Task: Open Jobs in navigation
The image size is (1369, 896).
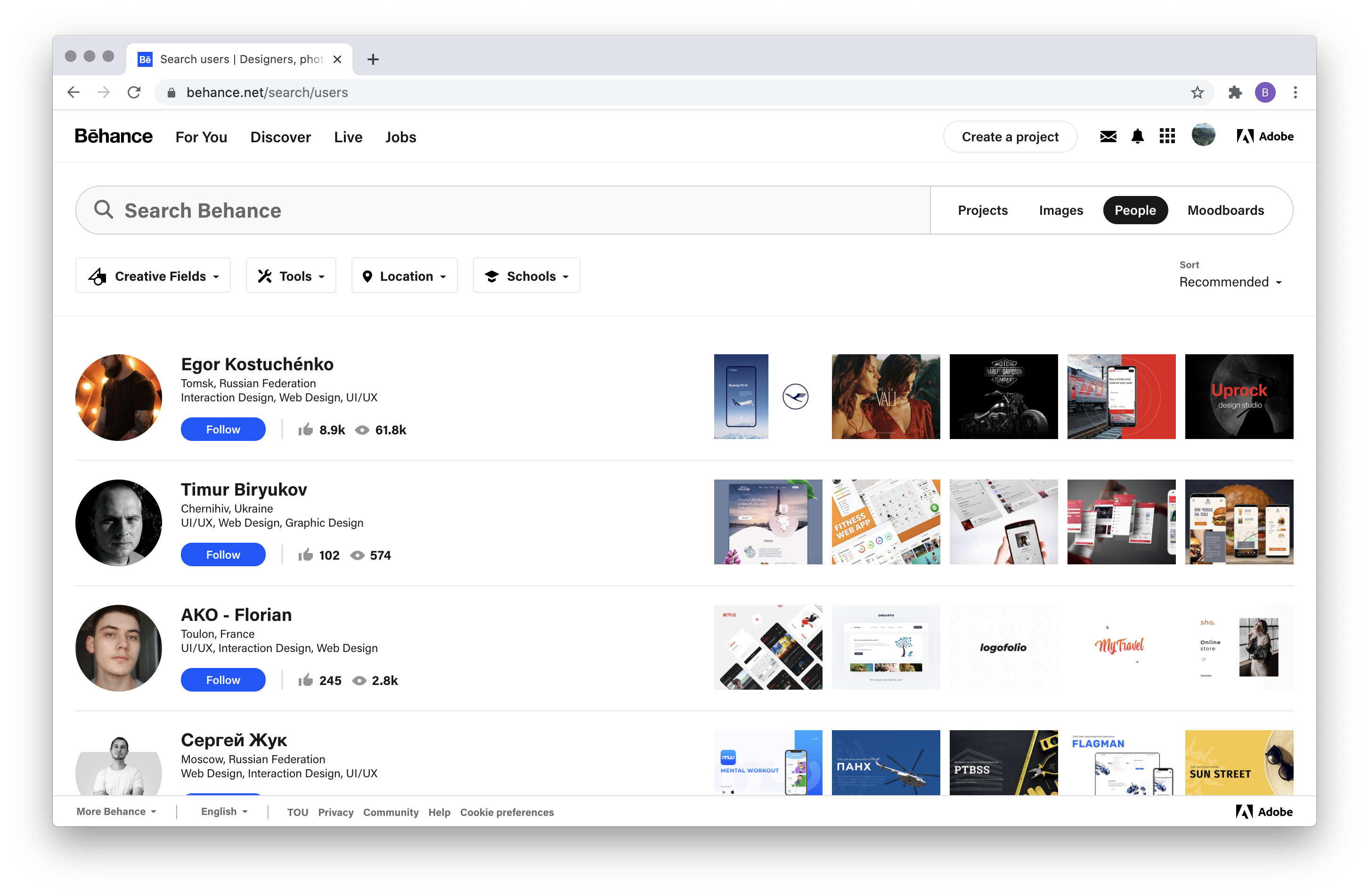Action: (400, 137)
